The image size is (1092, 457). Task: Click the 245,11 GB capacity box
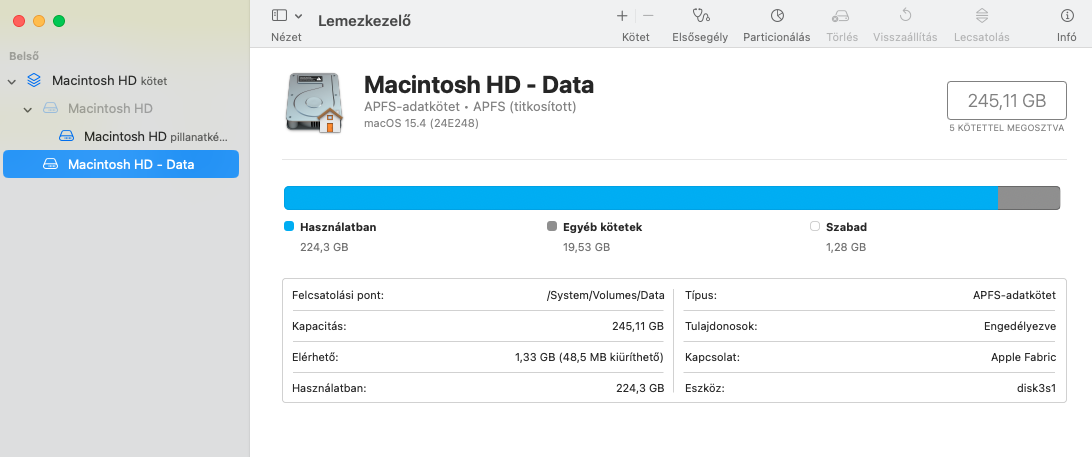point(1006,100)
